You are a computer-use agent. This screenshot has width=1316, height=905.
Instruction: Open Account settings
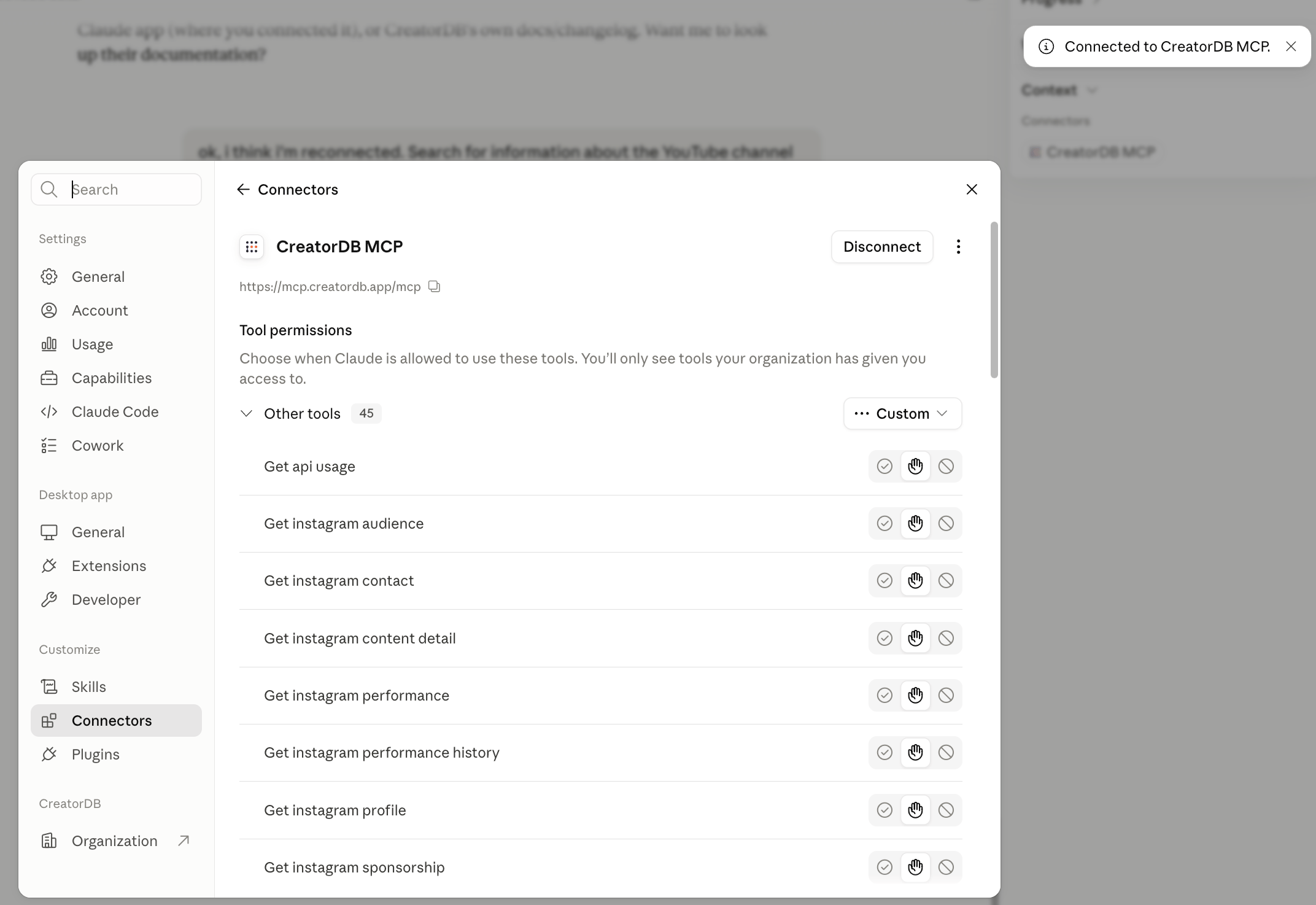(x=116, y=311)
